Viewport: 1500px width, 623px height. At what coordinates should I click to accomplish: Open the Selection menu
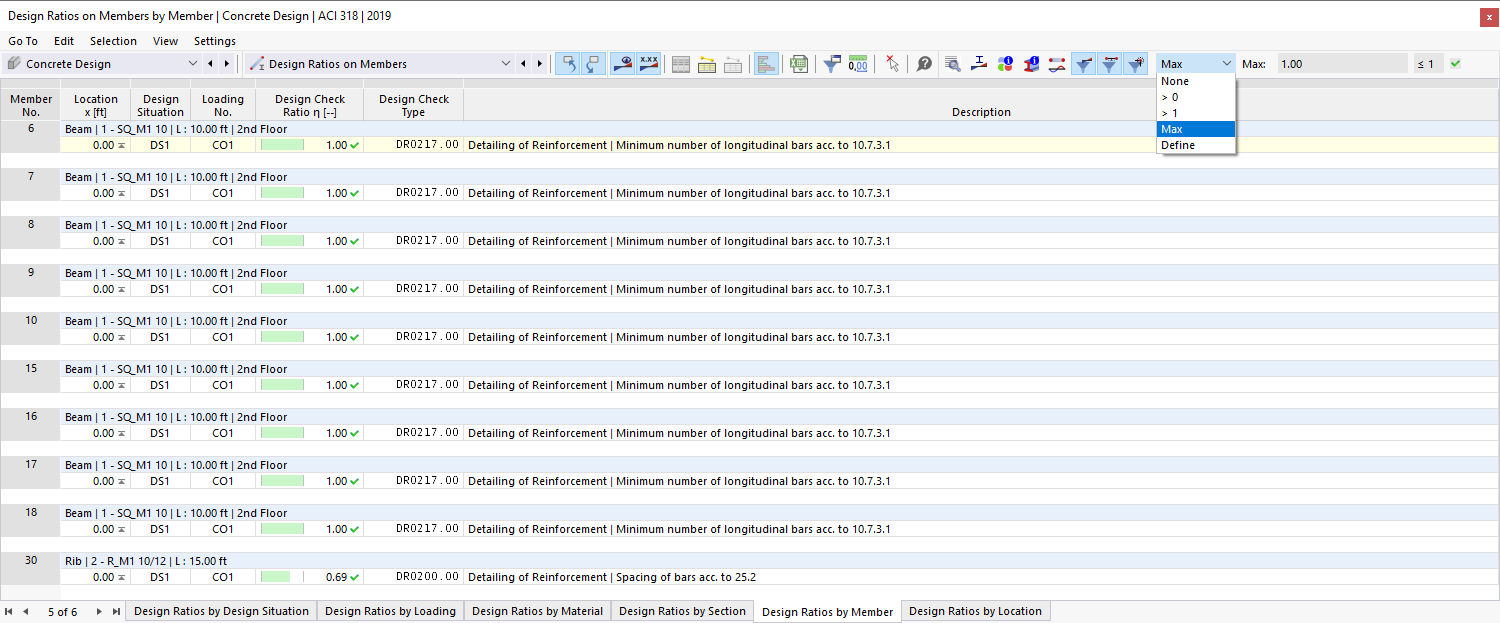click(x=113, y=41)
